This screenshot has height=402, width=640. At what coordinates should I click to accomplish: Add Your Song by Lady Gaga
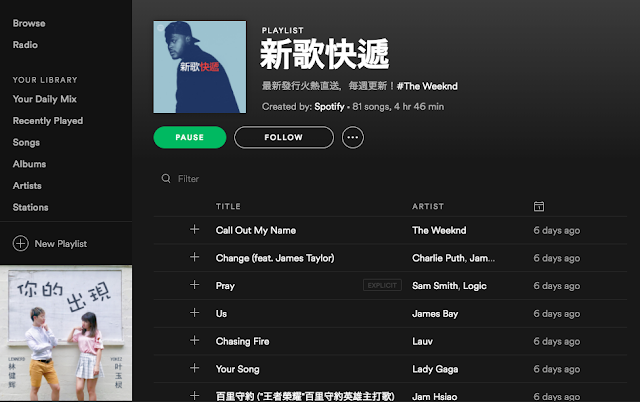(x=195, y=368)
